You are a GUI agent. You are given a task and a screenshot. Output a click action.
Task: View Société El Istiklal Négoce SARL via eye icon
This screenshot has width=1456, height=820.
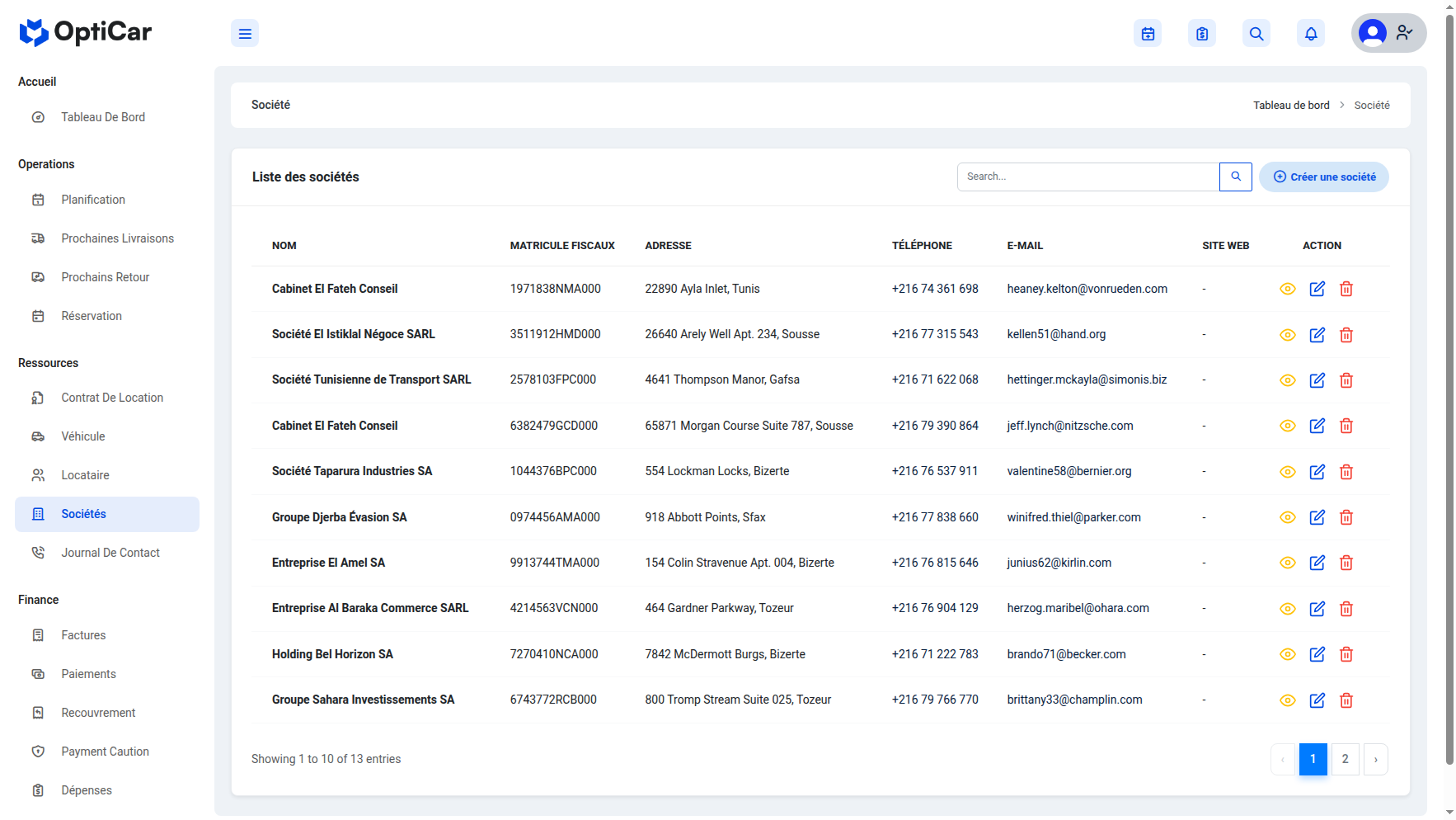1288,335
